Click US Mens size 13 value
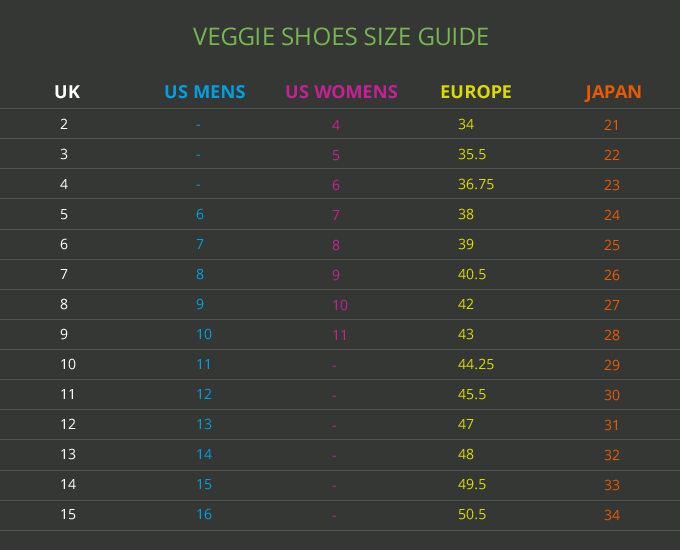 coord(204,424)
